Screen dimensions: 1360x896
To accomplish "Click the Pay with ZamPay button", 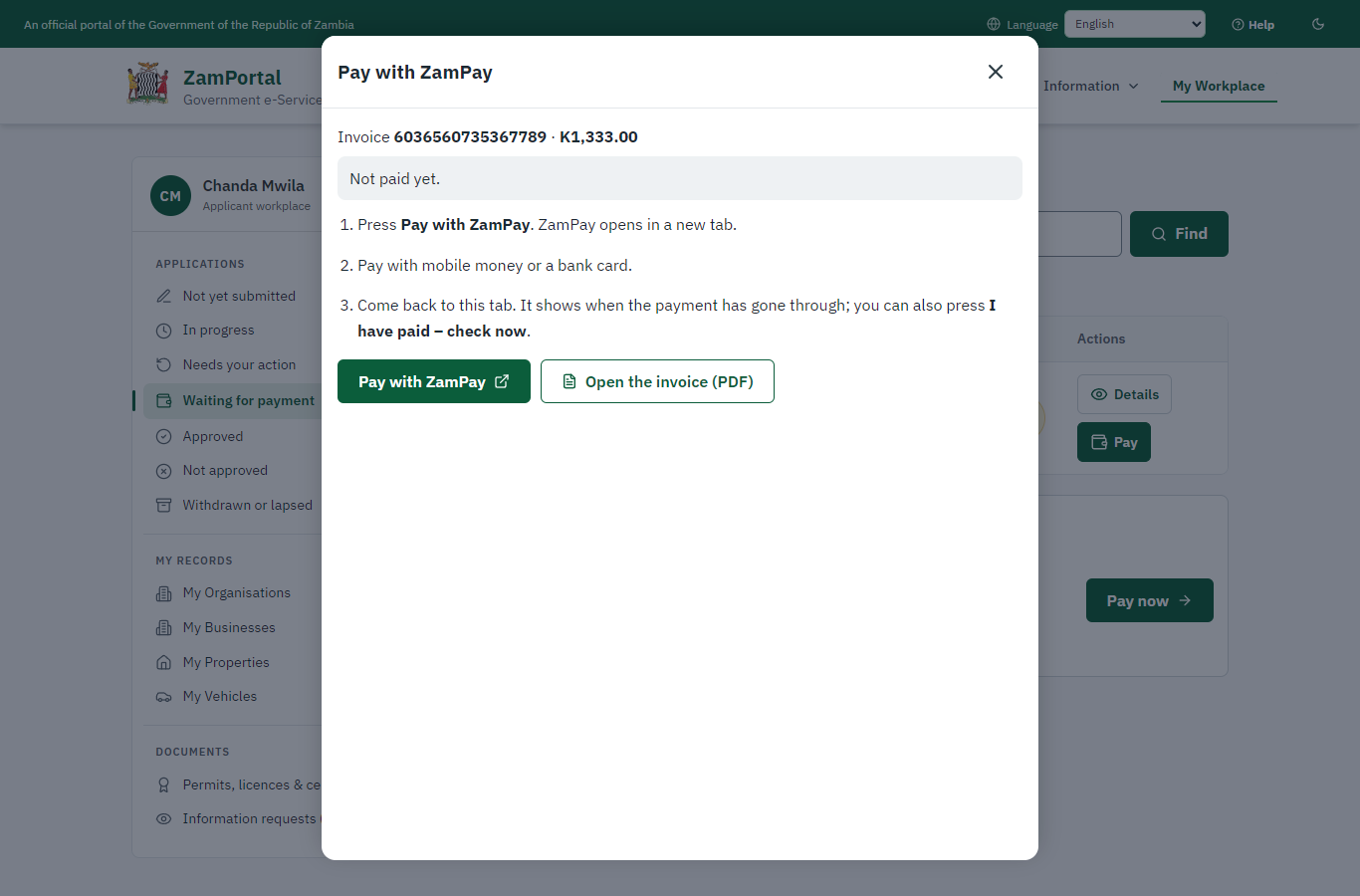I will click(434, 381).
